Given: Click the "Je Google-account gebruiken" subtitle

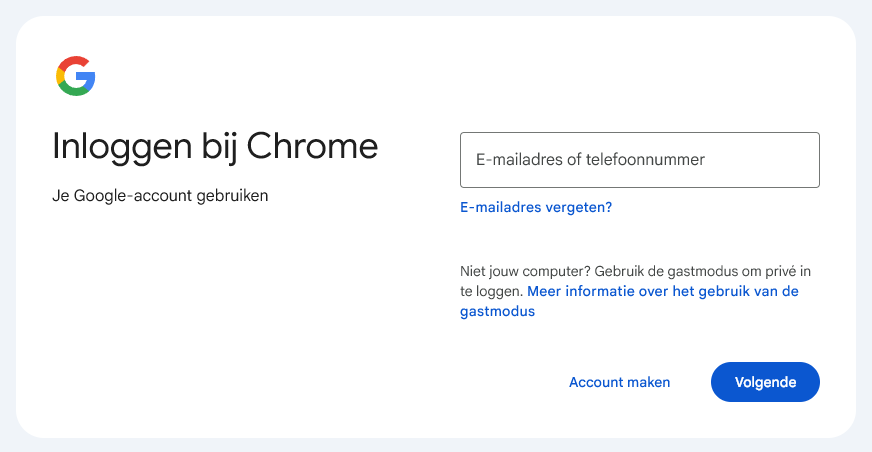Looking at the screenshot, I should click(160, 195).
